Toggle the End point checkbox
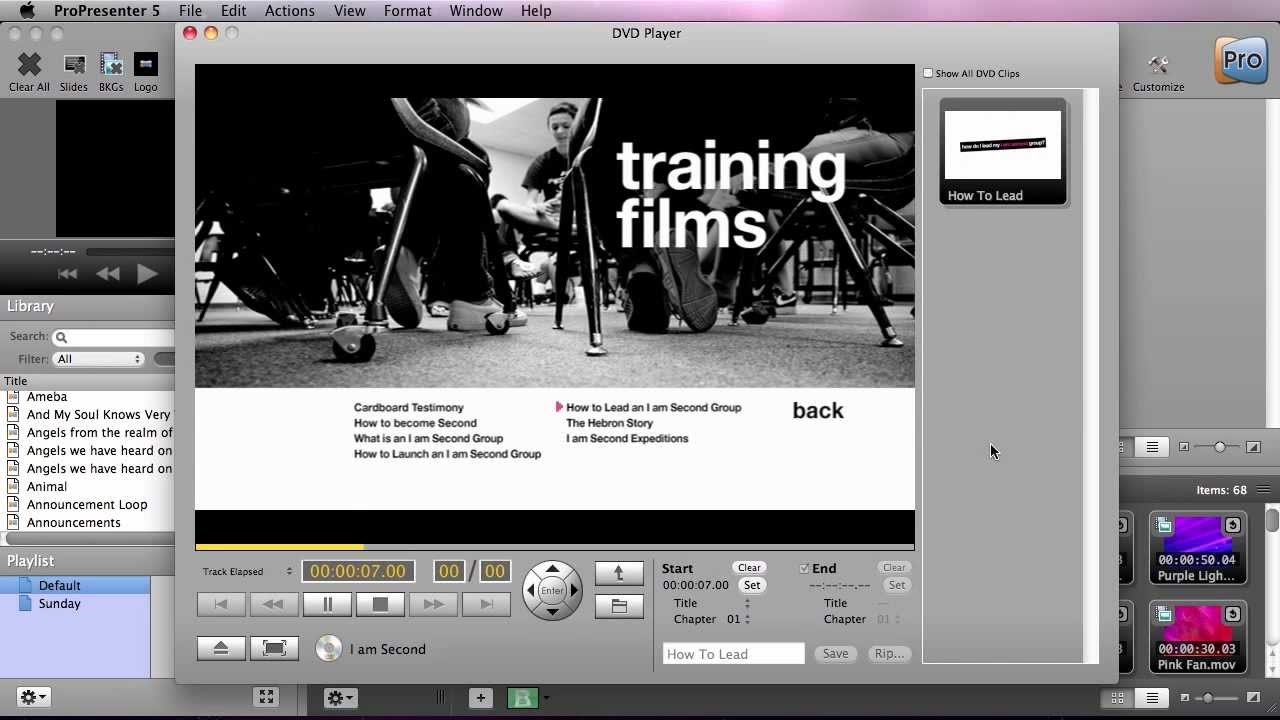 tap(804, 568)
